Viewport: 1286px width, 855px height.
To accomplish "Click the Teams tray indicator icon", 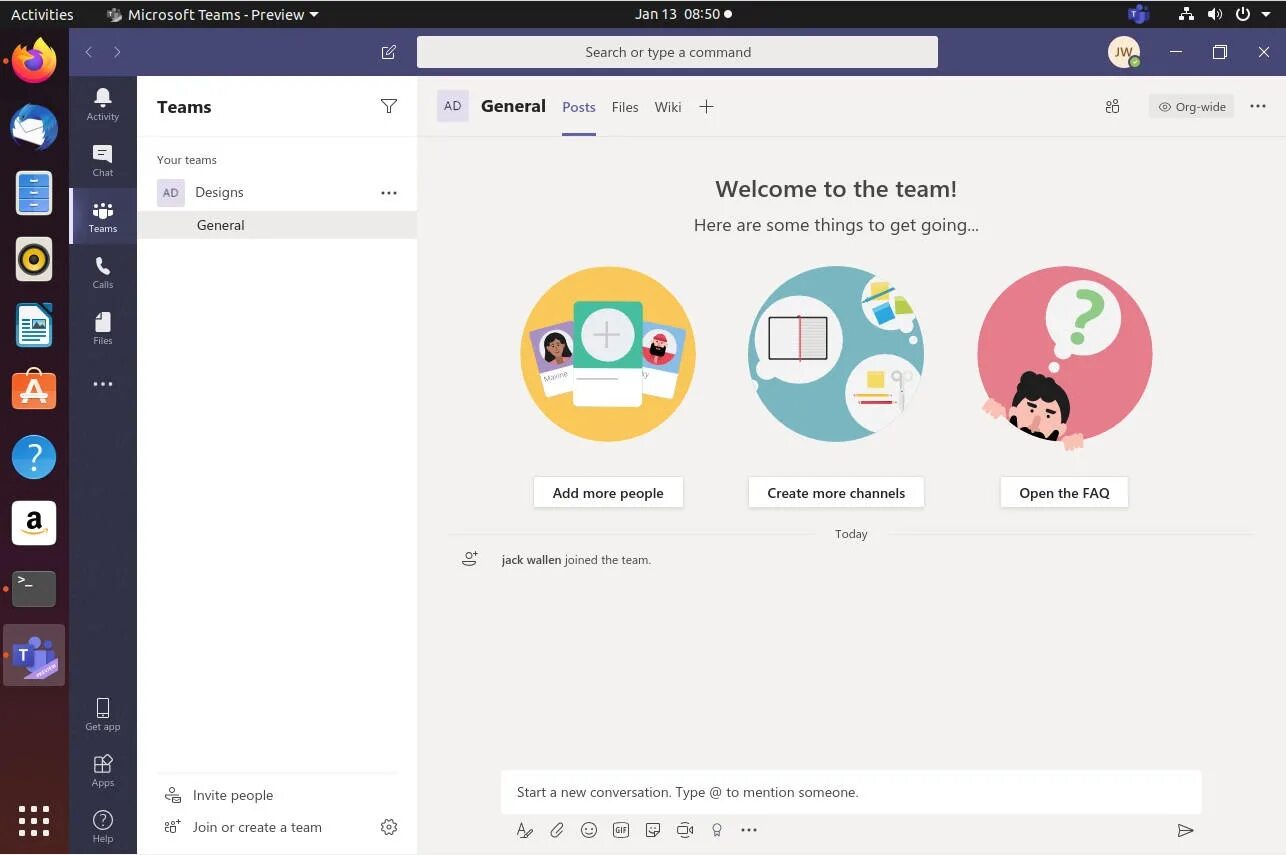I will pyautogui.click(x=1138, y=14).
